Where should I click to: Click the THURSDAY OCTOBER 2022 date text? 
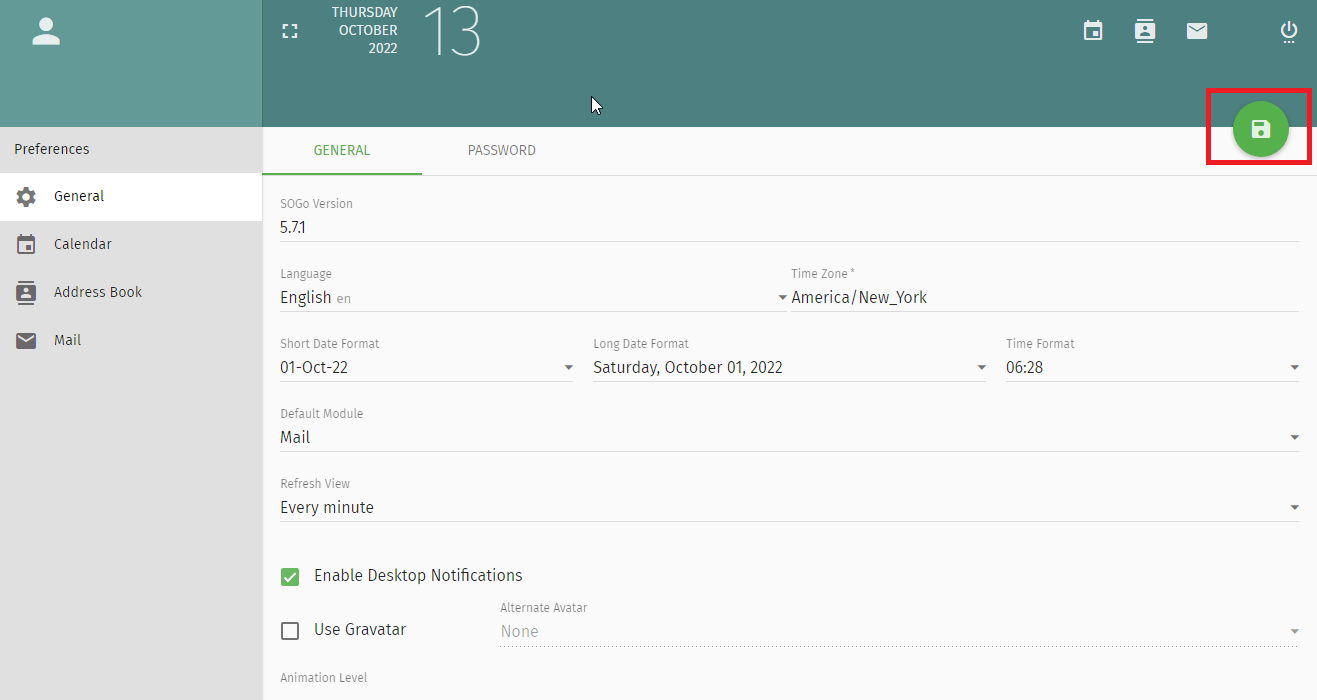pyautogui.click(x=365, y=30)
